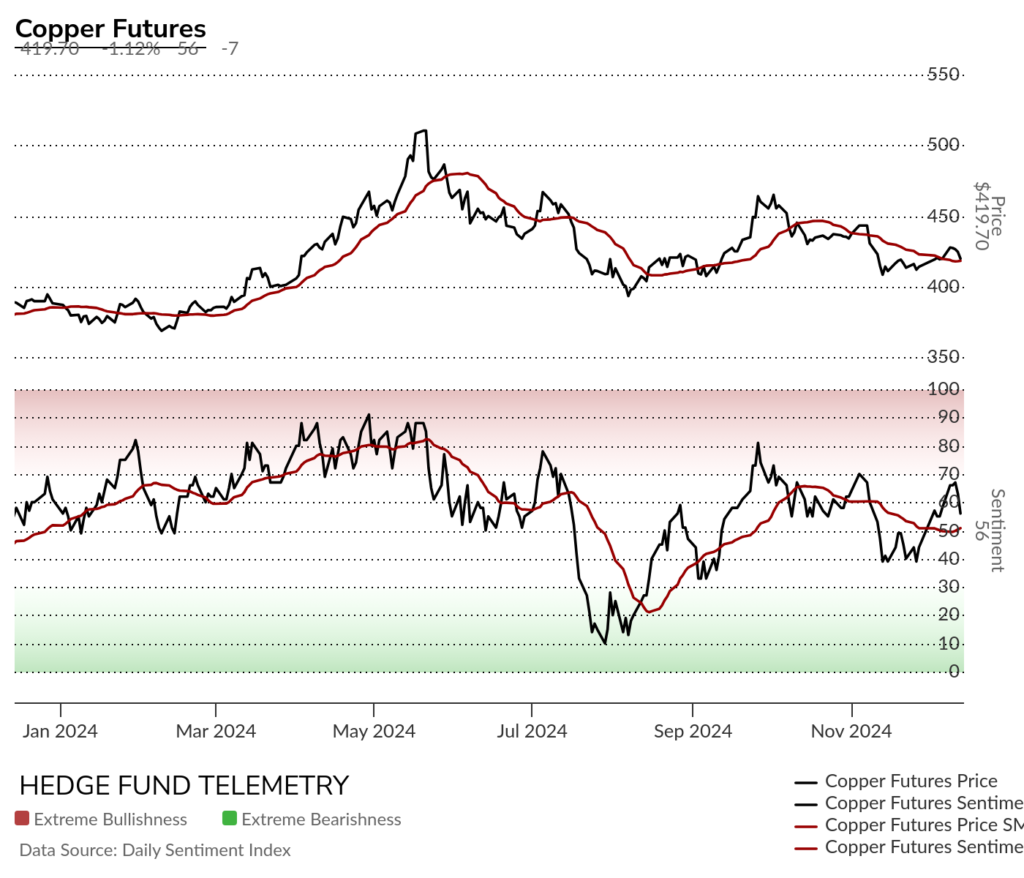The image size is (1024, 878).
Task: Click the Extreme Bearishness green swatch
Action: pyautogui.click(x=229, y=818)
